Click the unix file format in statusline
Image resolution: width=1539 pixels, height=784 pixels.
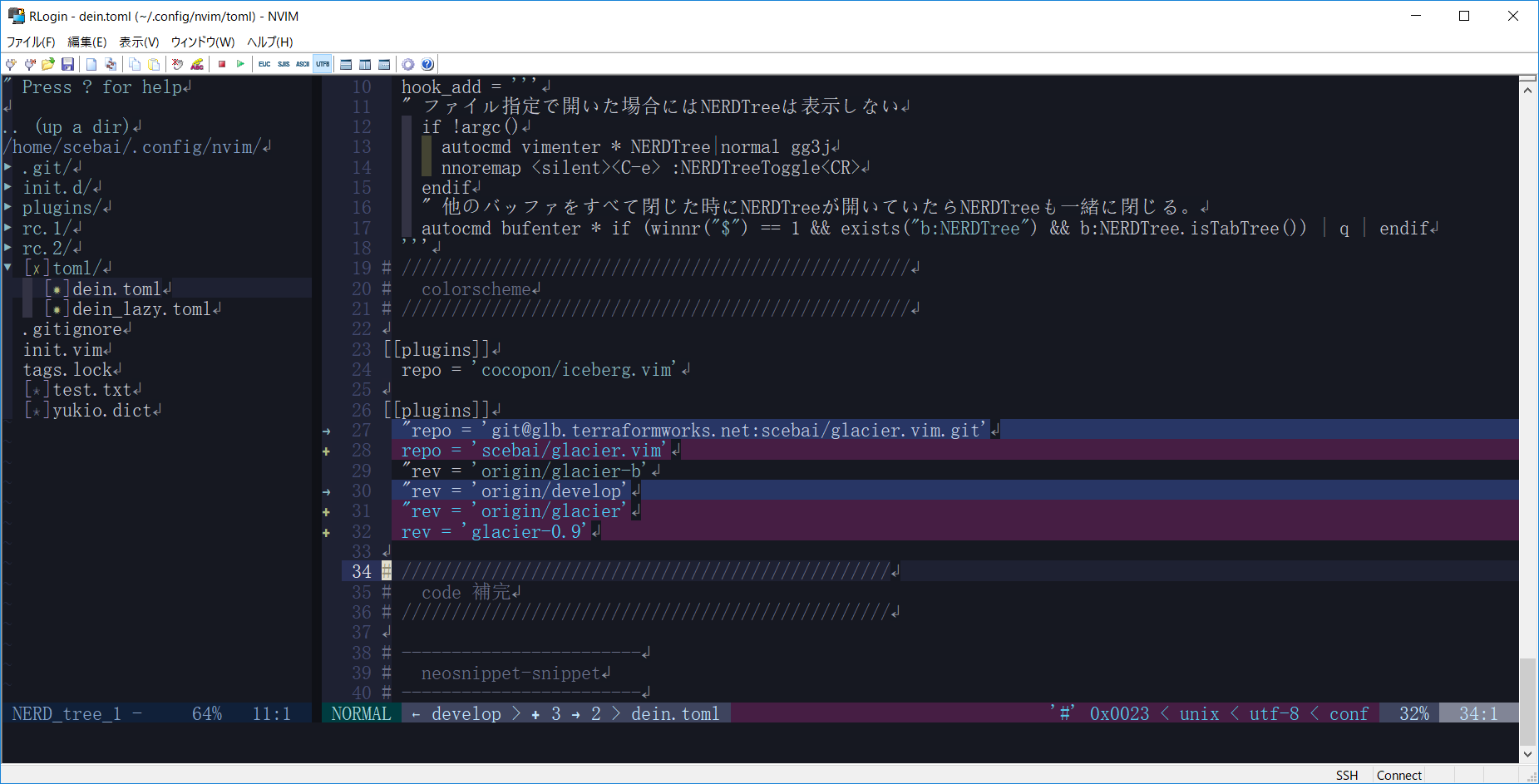coord(1199,713)
